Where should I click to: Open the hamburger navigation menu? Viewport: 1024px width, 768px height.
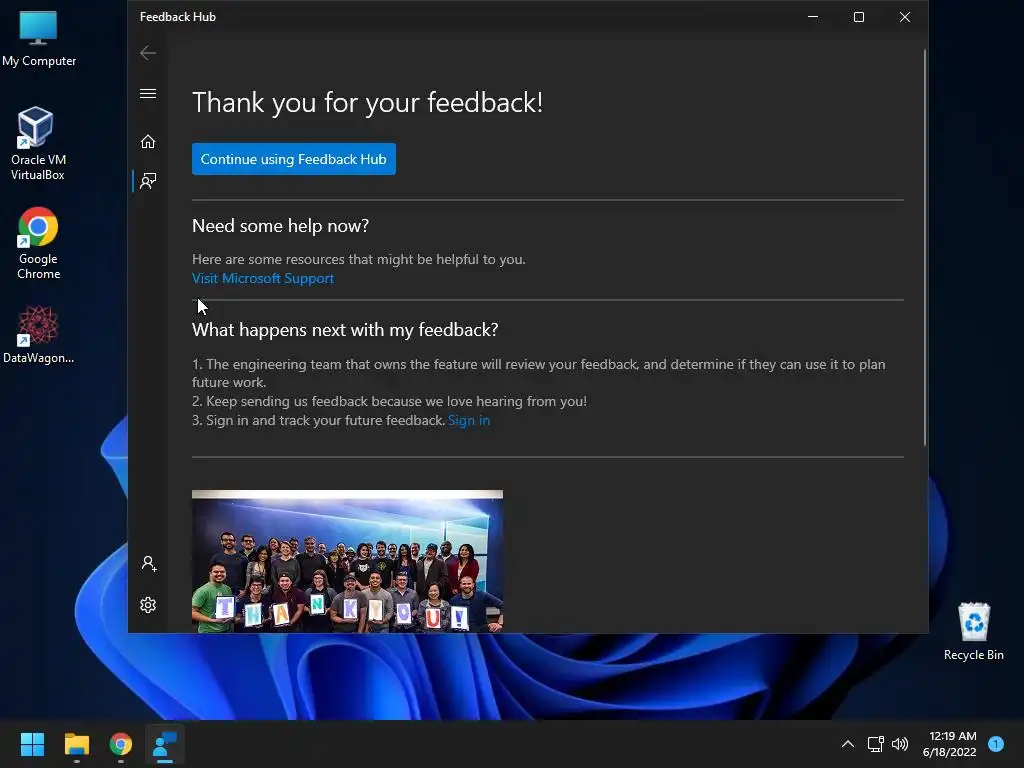tap(148, 93)
